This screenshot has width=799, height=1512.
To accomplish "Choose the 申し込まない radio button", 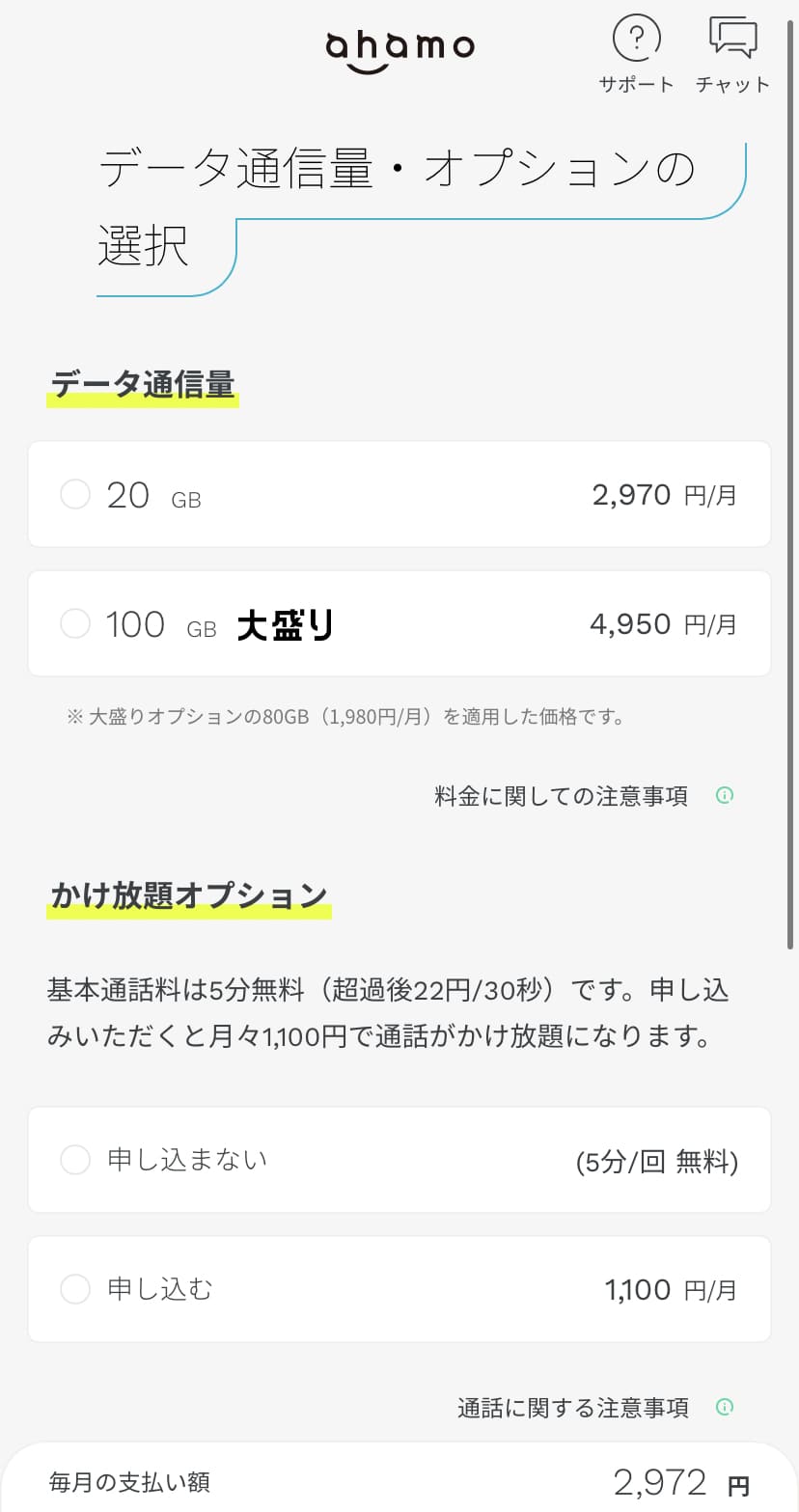I will (x=75, y=1160).
